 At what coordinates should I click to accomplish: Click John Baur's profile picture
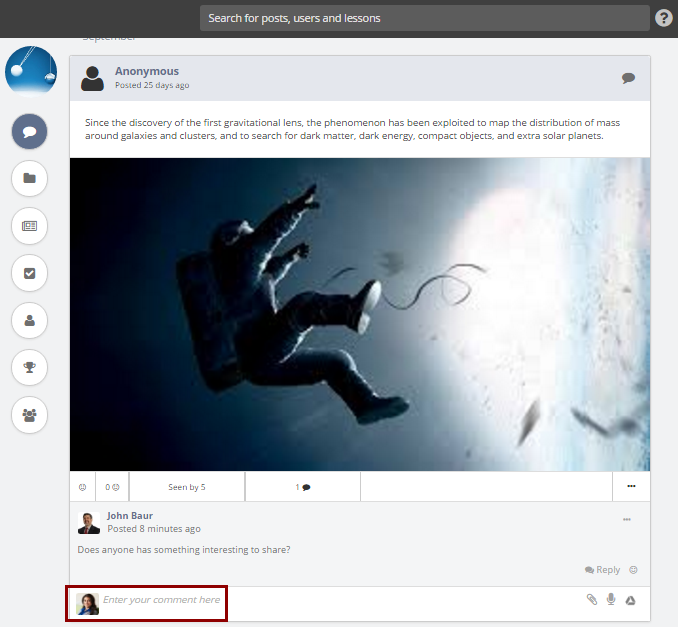(89, 523)
